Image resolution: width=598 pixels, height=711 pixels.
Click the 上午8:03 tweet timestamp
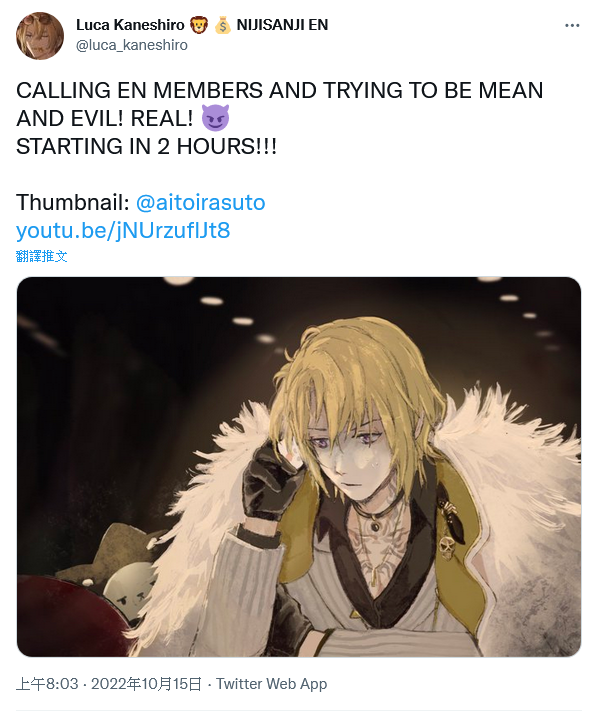click(47, 684)
